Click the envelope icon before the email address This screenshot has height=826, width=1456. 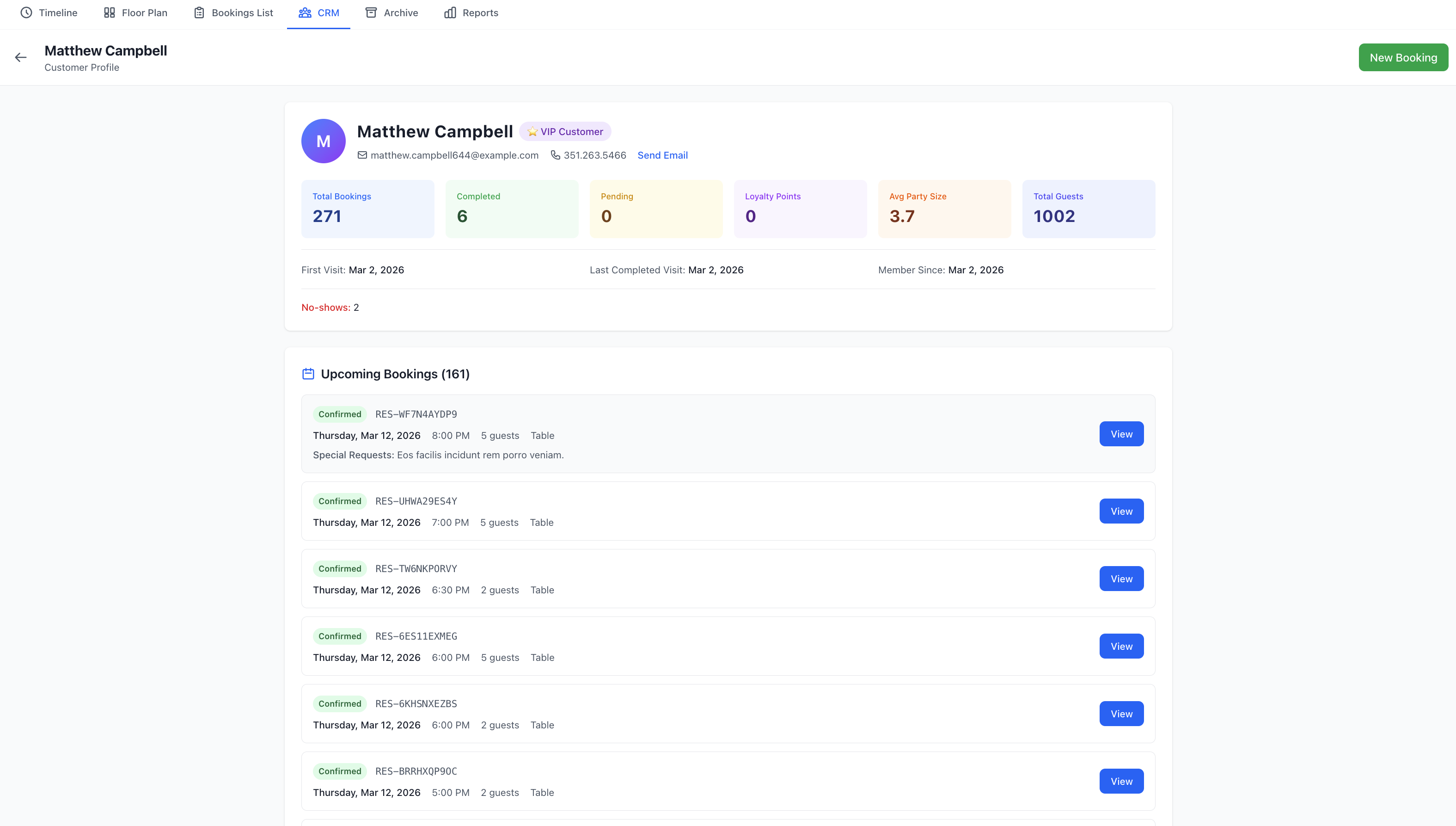[363, 155]
